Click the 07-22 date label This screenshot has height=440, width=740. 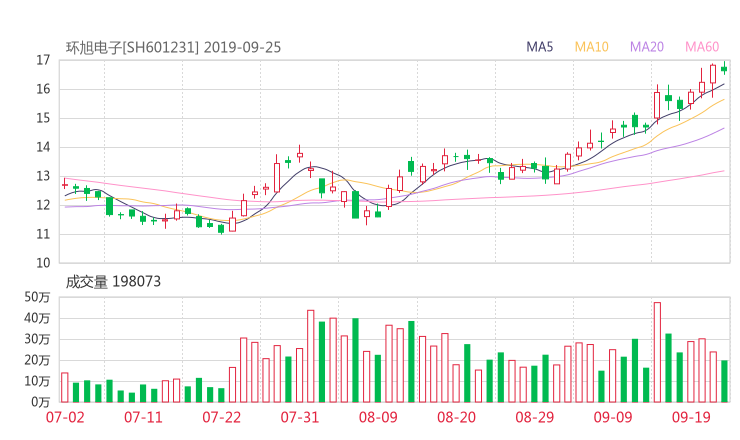[222, 417]
